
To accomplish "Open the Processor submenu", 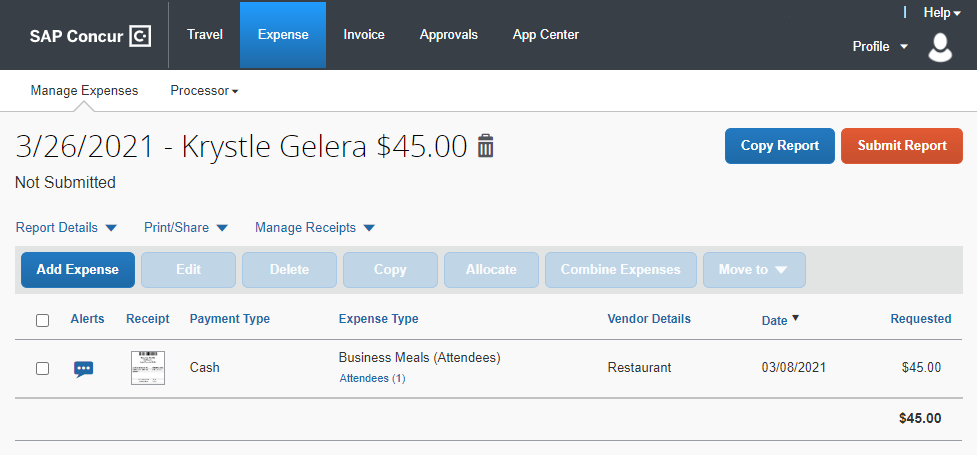I will (204, 91).
